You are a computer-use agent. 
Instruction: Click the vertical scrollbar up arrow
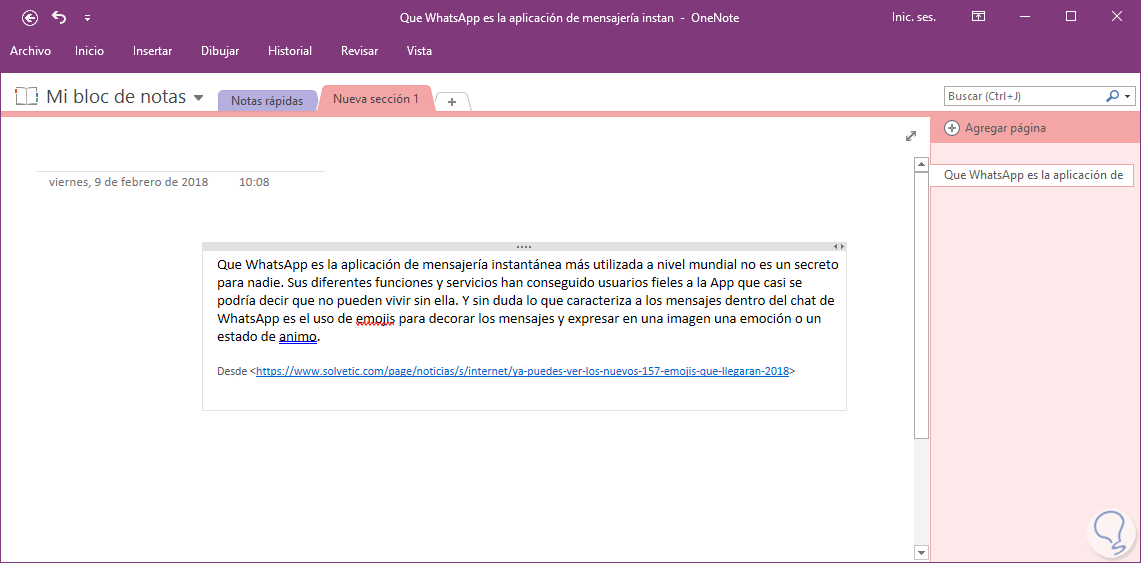click(x=921, y=166)
